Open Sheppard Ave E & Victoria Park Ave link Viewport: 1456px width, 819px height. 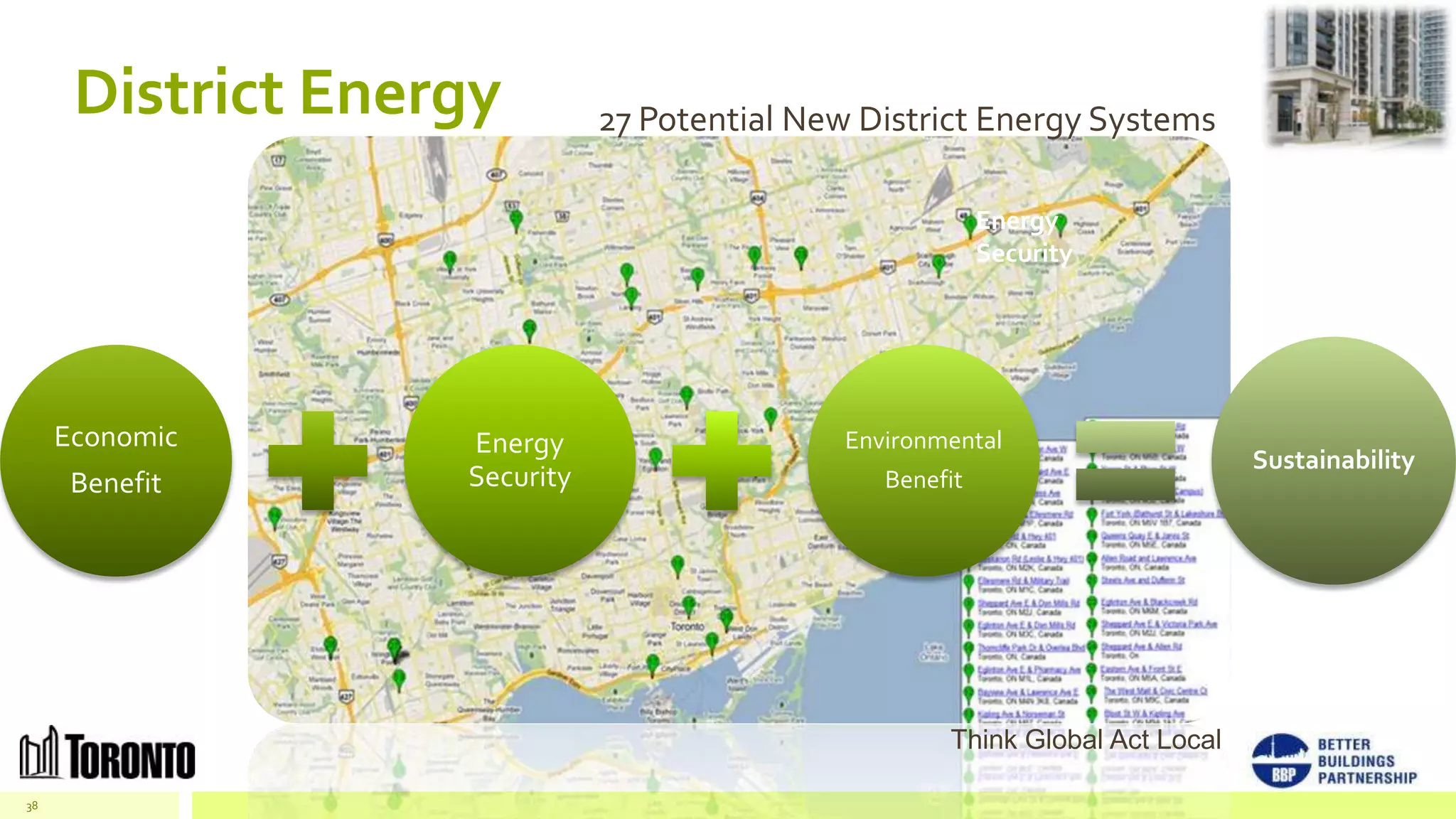1160,624
